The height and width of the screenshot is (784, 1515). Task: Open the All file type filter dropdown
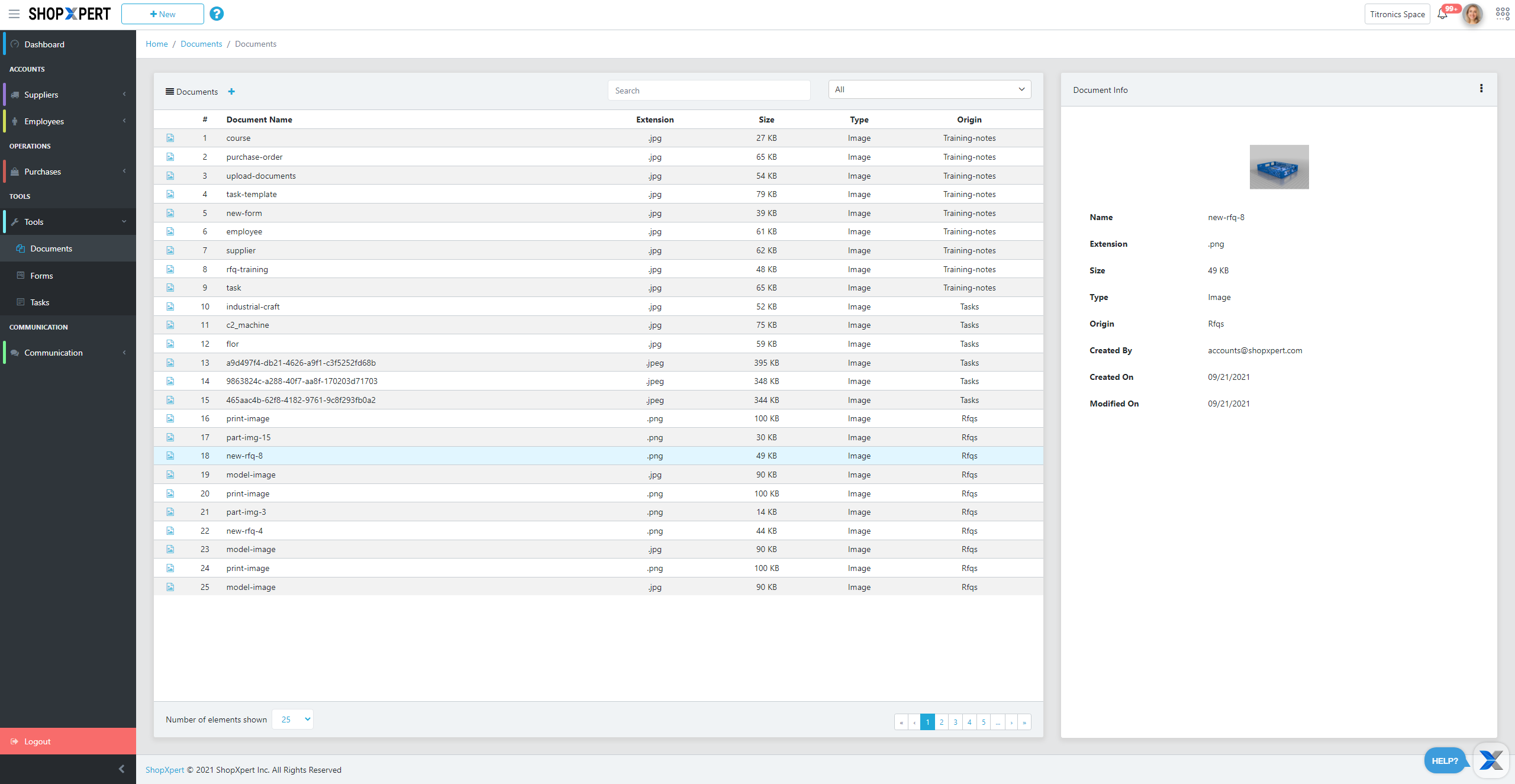click(929, 89)
